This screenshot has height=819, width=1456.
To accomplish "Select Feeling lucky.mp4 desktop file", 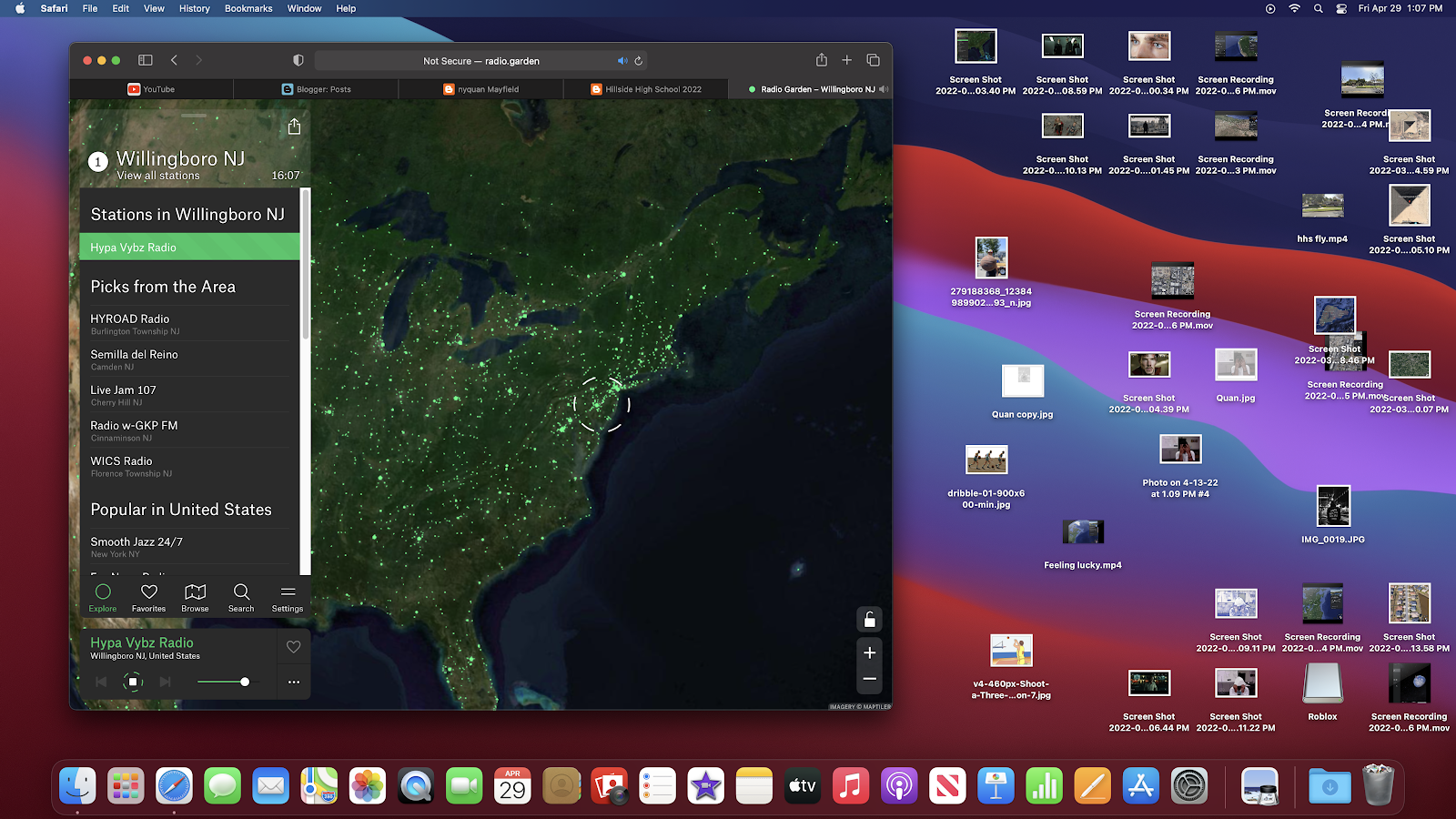I will [x=1083, y=542].
